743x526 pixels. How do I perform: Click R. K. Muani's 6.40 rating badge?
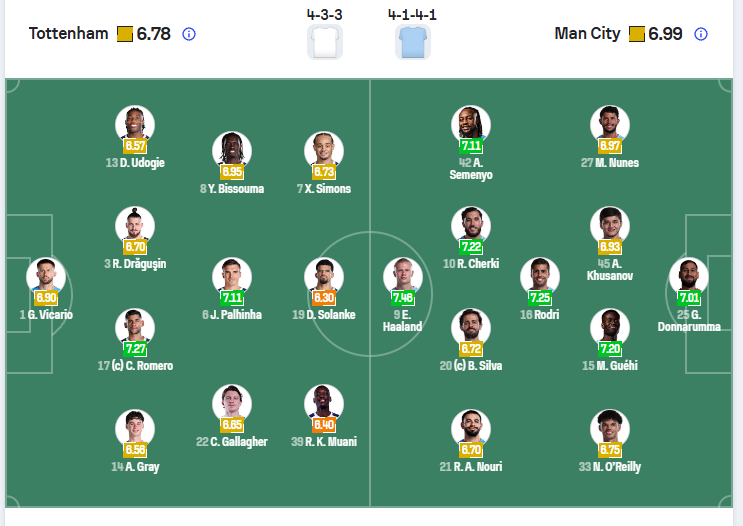coord(324,425)
